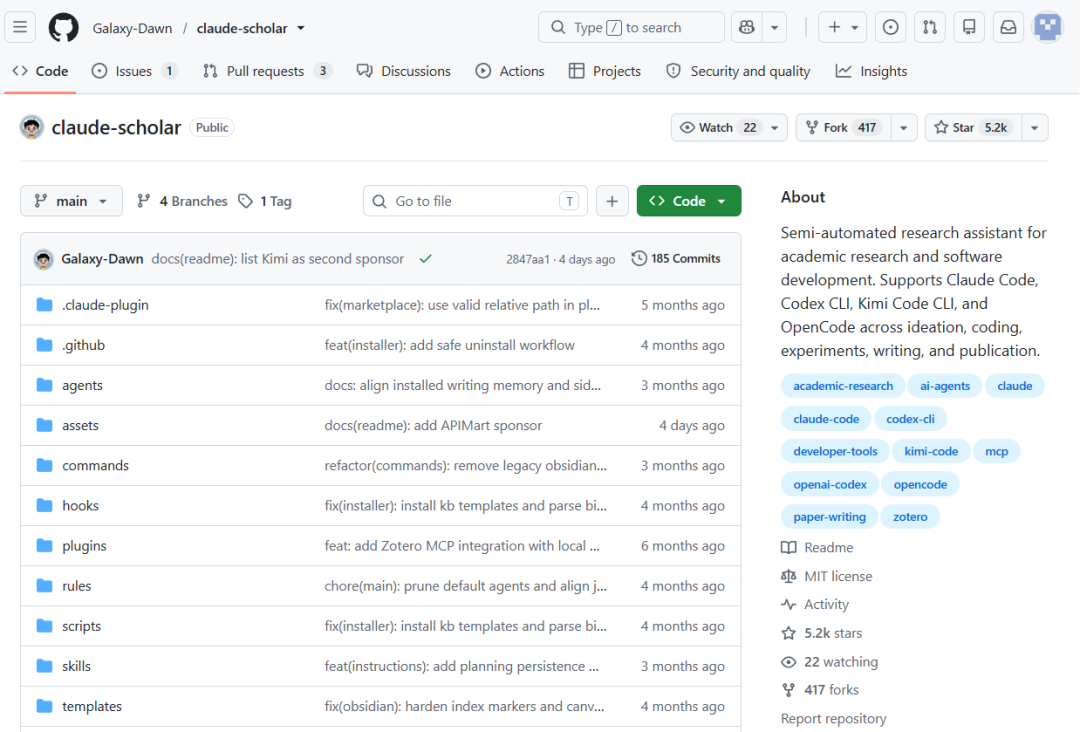Image resolution: width=1080 pixels, height=732 pixels.
Task: Expand the Star lists dropdown arrow
Action: (x=1035, y=127)
